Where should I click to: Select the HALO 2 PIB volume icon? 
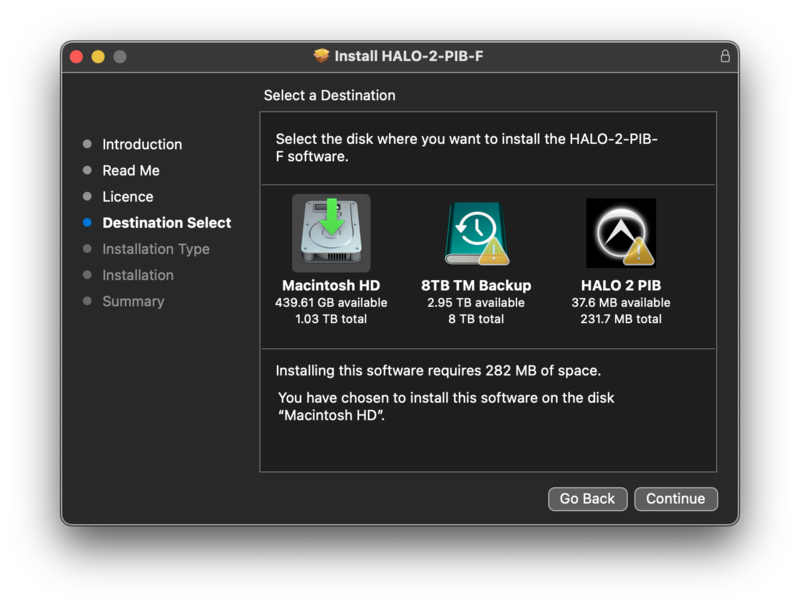coord(621,233)
